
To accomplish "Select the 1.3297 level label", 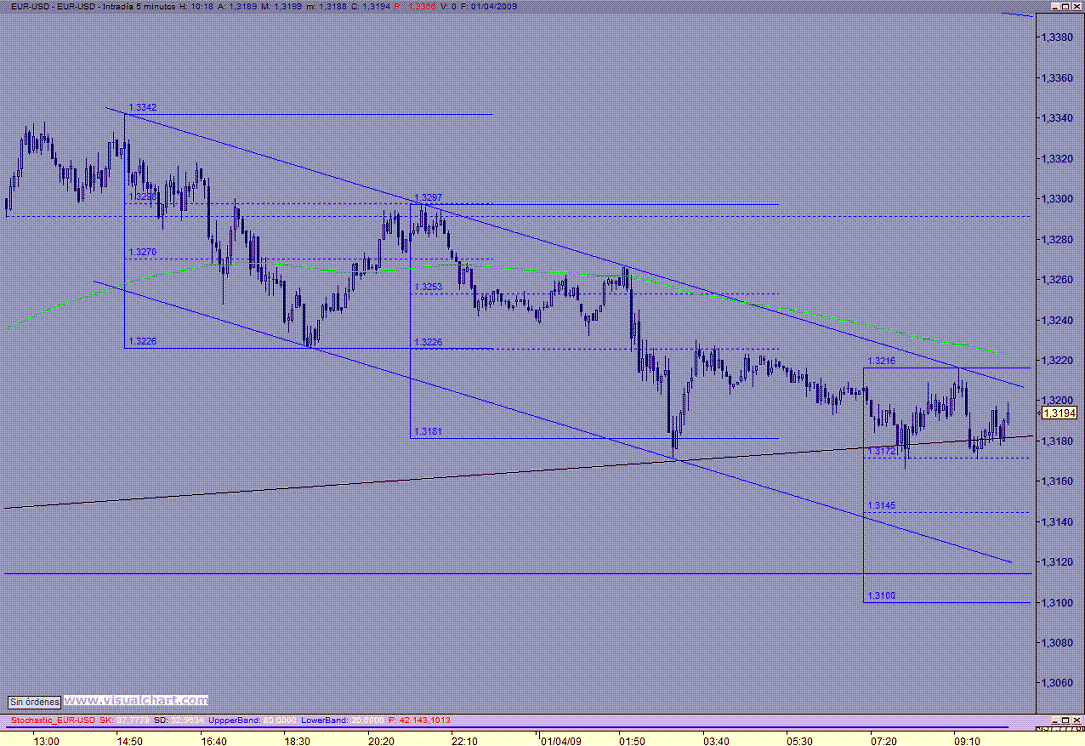I will coord(428,198).
